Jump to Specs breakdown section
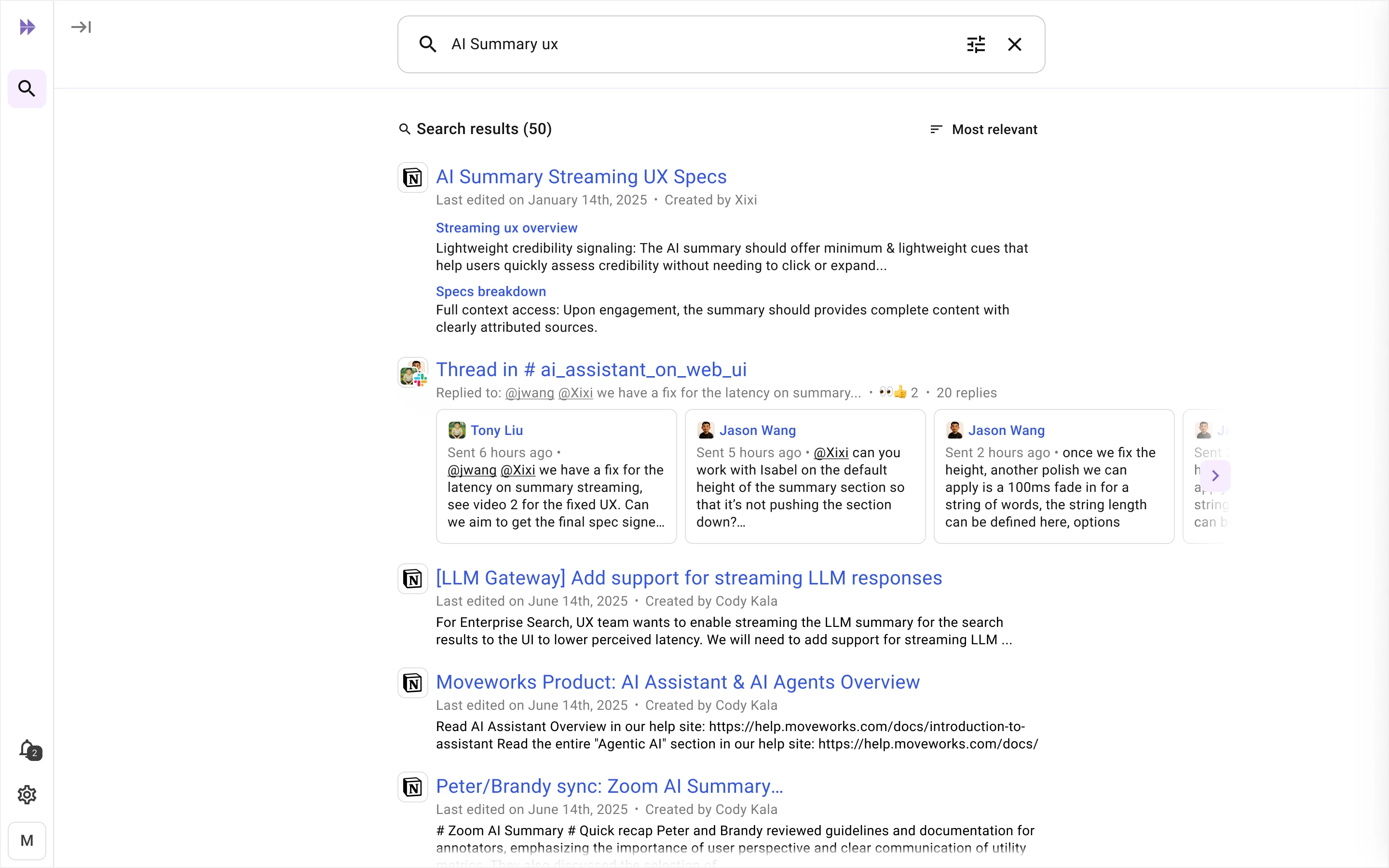The width and height of the screenshot is (1389, 868). (491, 292)
